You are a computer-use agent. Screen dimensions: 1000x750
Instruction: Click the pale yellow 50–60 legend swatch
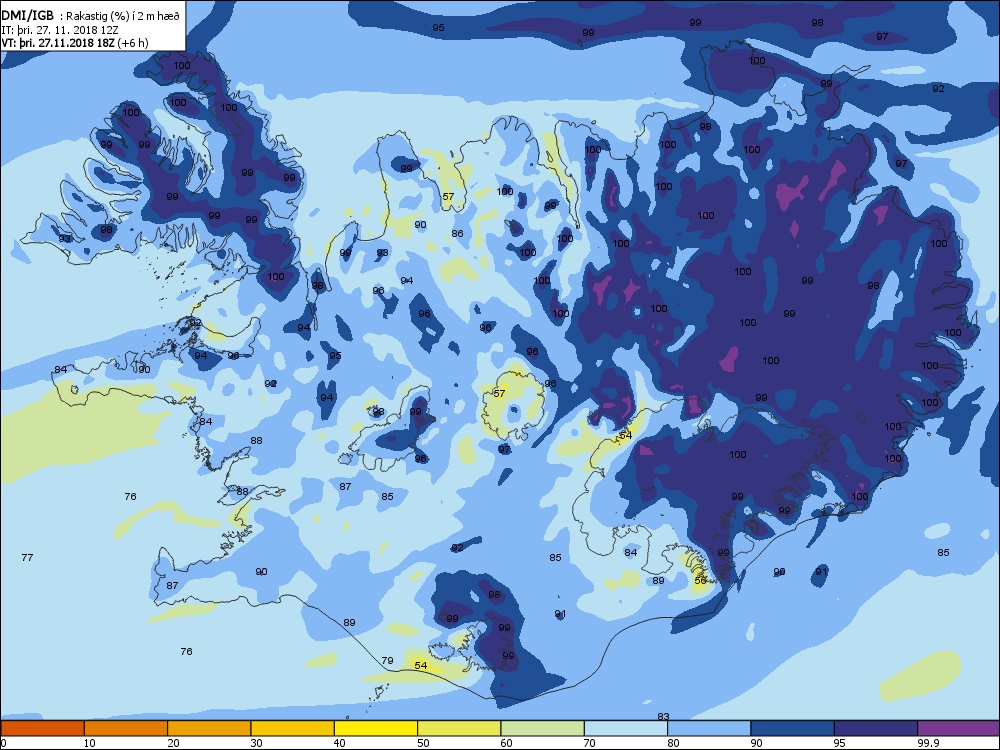459,728
